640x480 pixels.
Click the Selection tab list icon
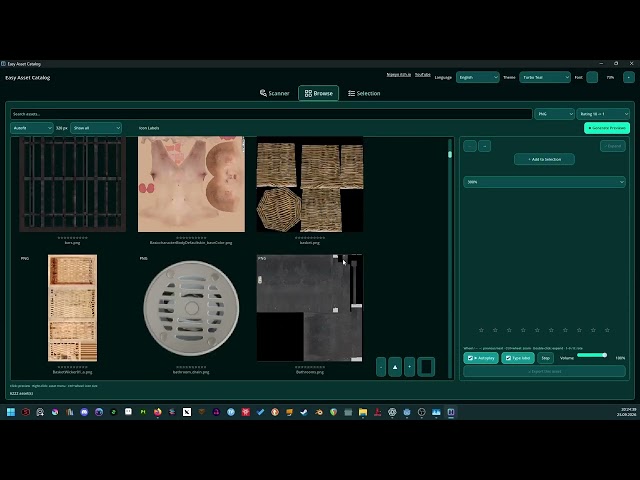pos(351,93)
